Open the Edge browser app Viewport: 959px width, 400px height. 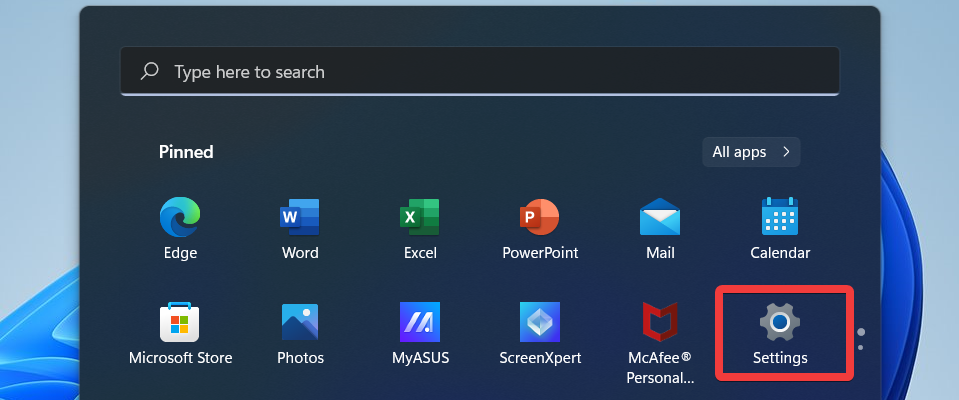pyautogui.click(x=180, y=228)
